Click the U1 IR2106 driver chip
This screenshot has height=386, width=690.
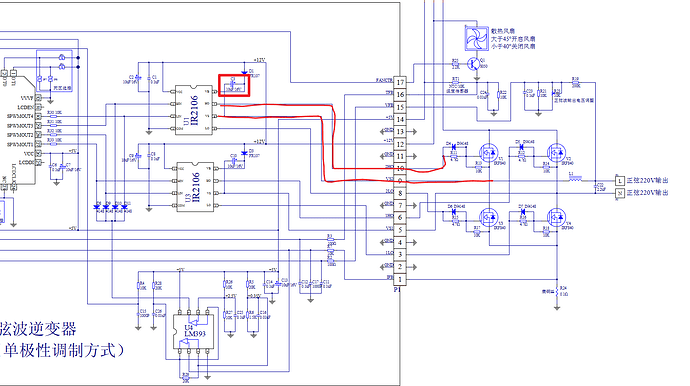point(194,110)
